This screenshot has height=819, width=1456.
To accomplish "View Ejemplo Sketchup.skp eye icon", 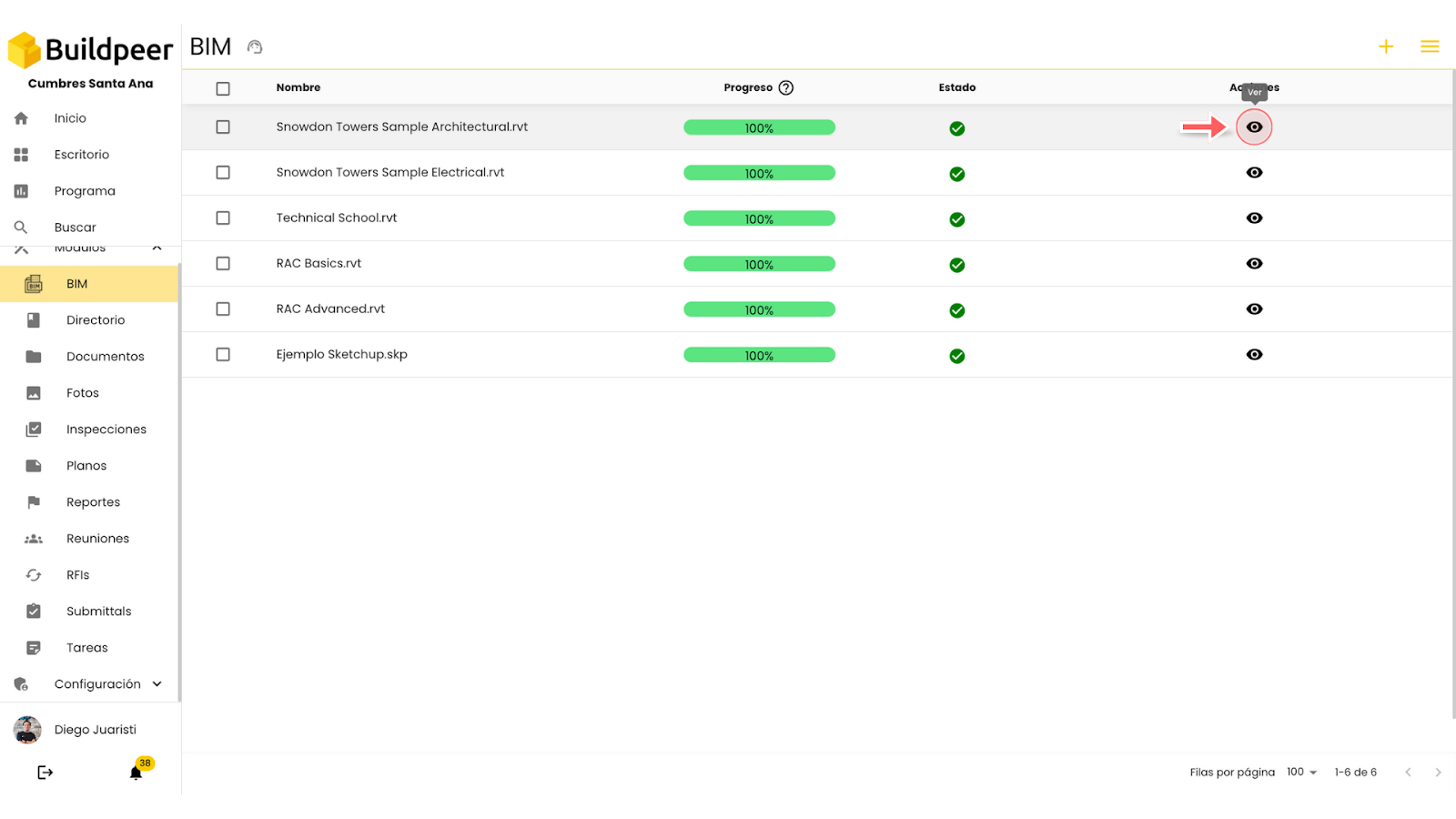I will click(1254, 355).
